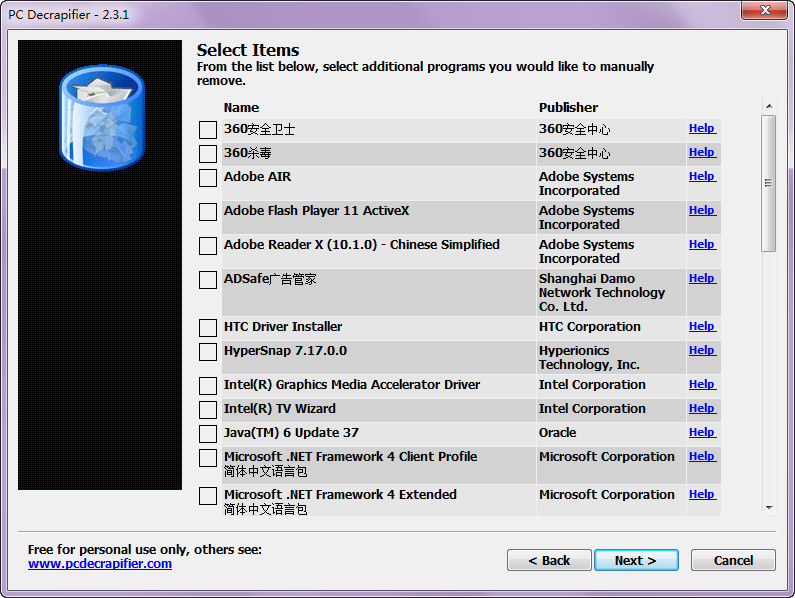Screen dimensions: 795x598
Task: Open Help link for Adobe Flash Player
Action: click(x=701, y=211)
